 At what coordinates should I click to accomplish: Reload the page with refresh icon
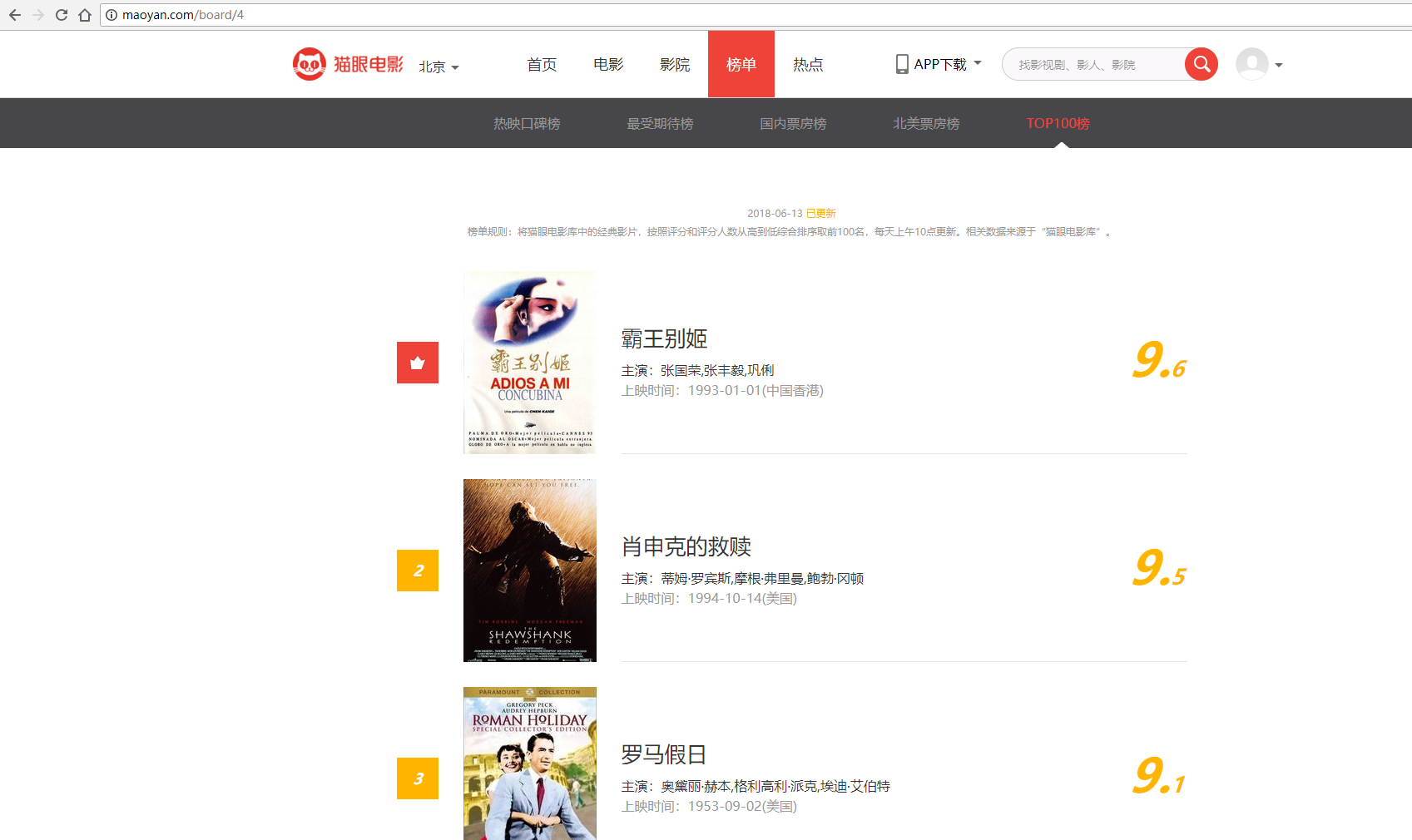click(62, 15)
